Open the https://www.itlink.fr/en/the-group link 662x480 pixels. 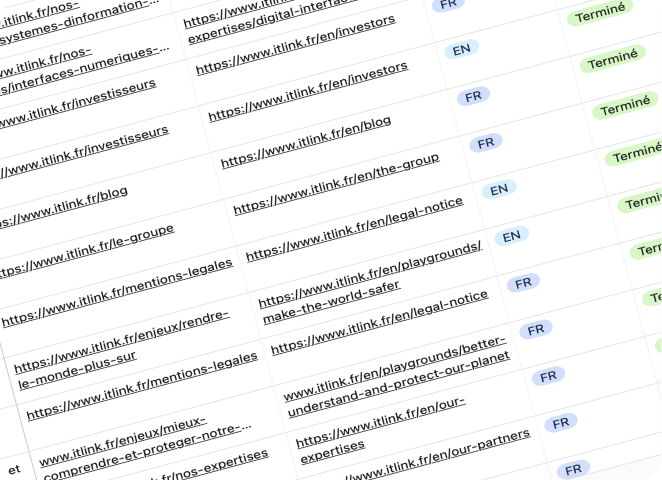[x=336, y=184]
